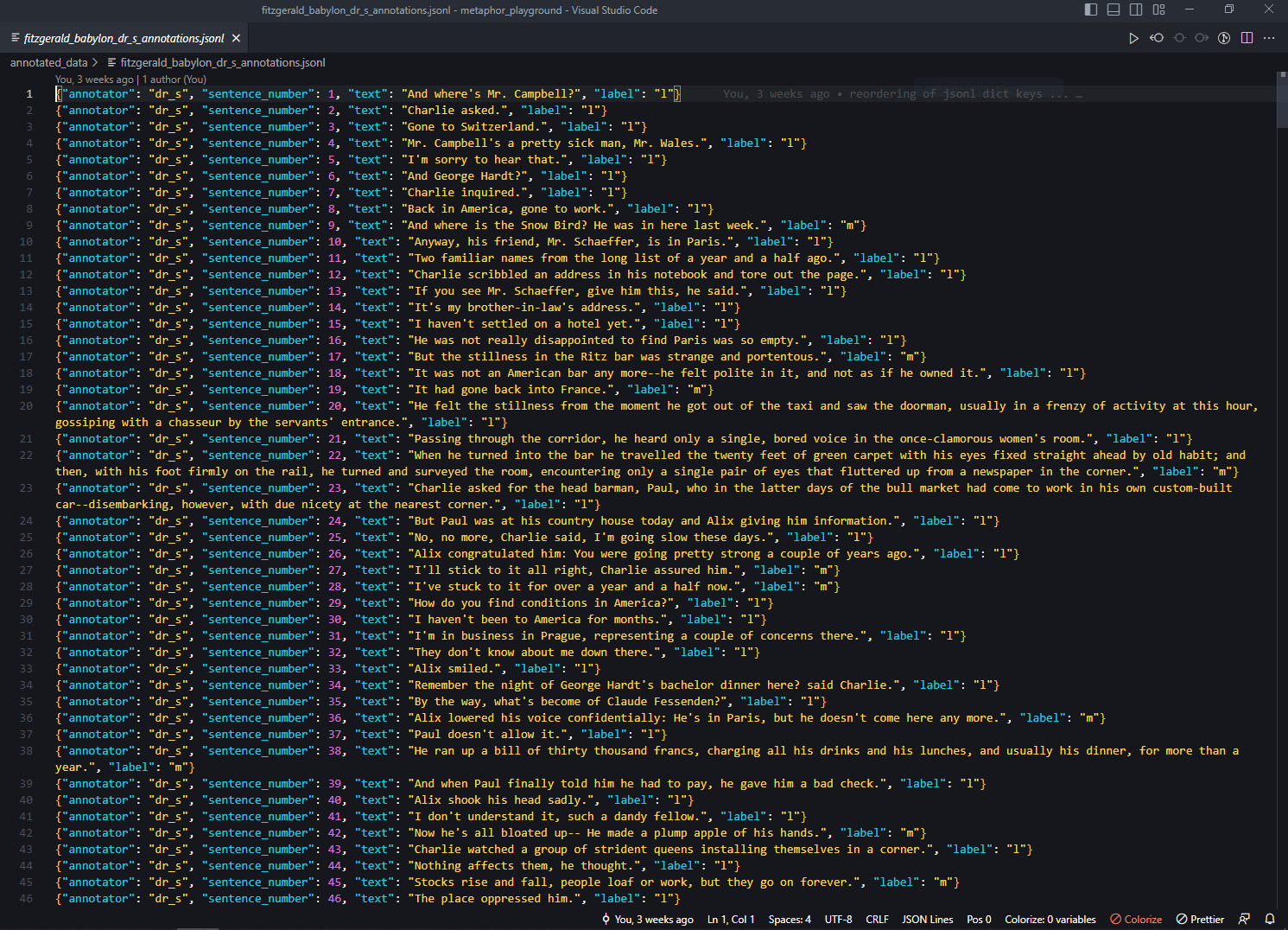The width and height of the screenshot is (1288, 930).
Task: Click 'Colorize: 0 variables' status item
Action: coord(1050,920)
